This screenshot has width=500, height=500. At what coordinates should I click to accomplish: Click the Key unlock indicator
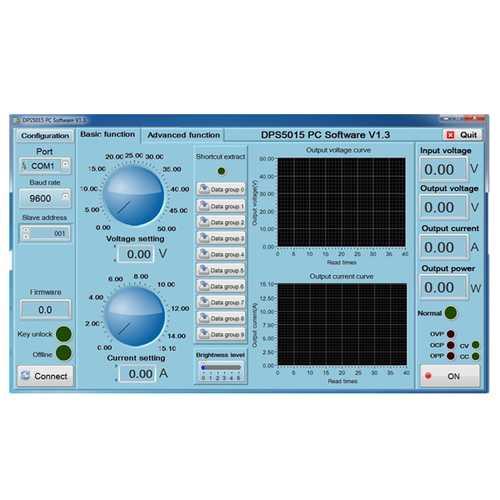point(64,334)
